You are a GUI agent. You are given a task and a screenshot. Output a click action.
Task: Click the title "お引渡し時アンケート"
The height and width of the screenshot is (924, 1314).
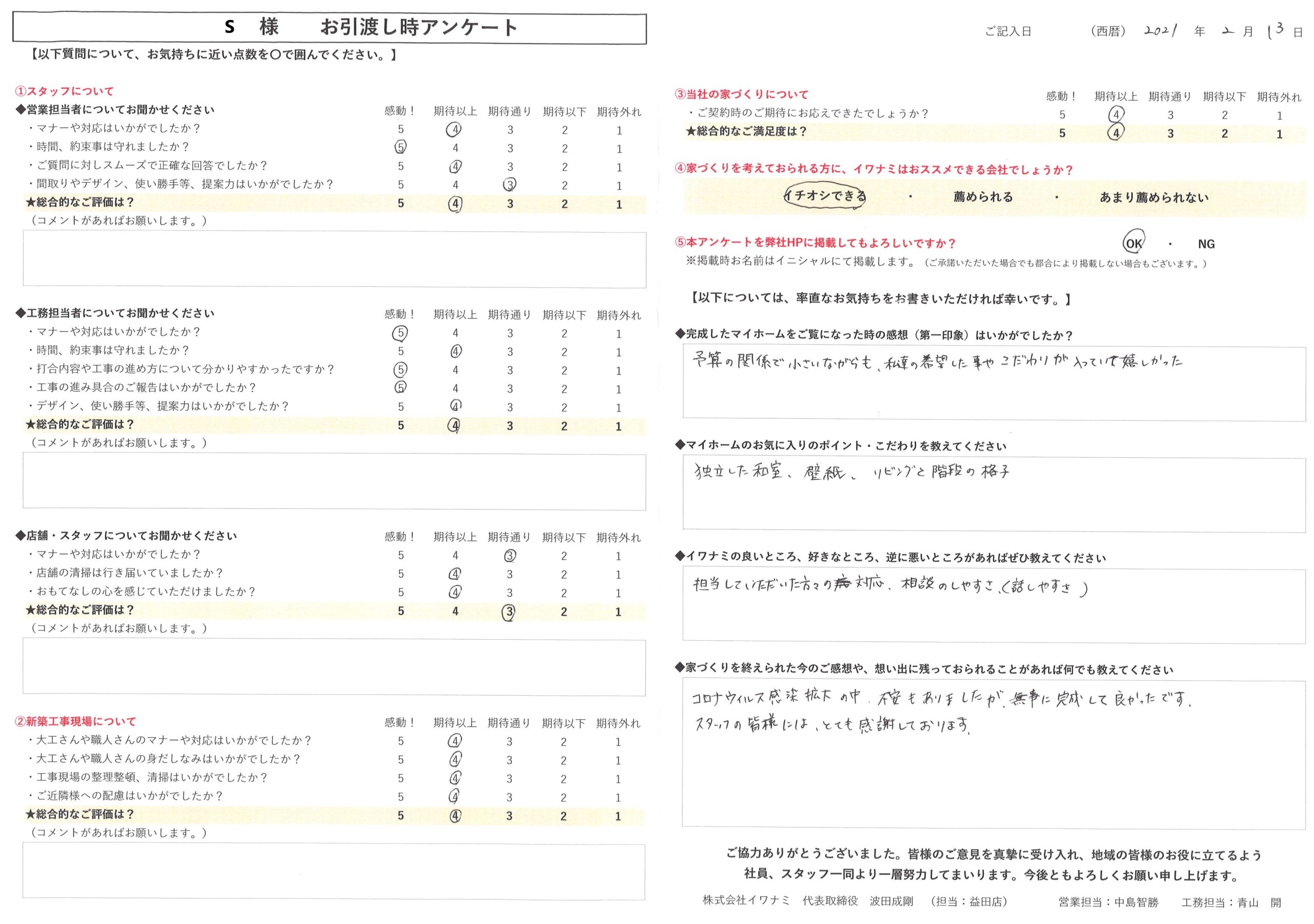419,28
